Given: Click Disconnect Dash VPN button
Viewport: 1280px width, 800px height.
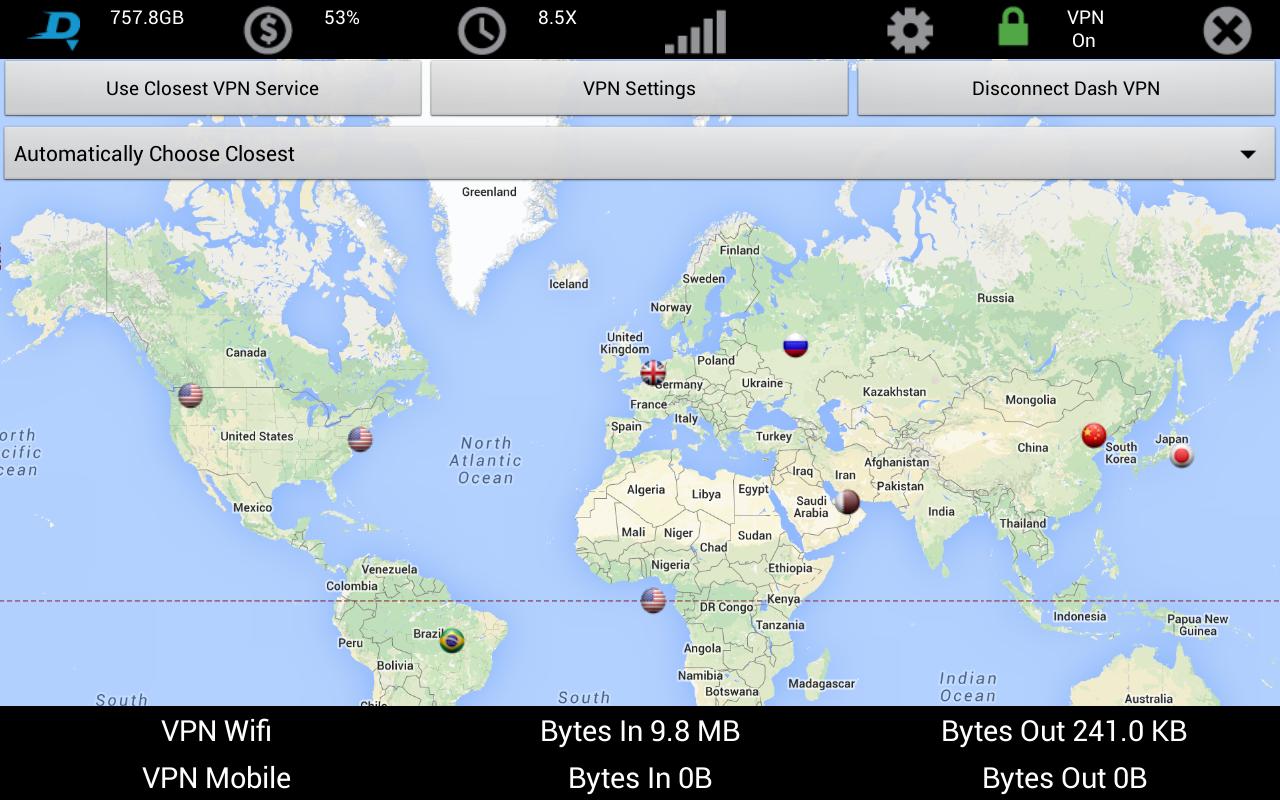Looking at the screenshot, I should (x=1066, y=88).
